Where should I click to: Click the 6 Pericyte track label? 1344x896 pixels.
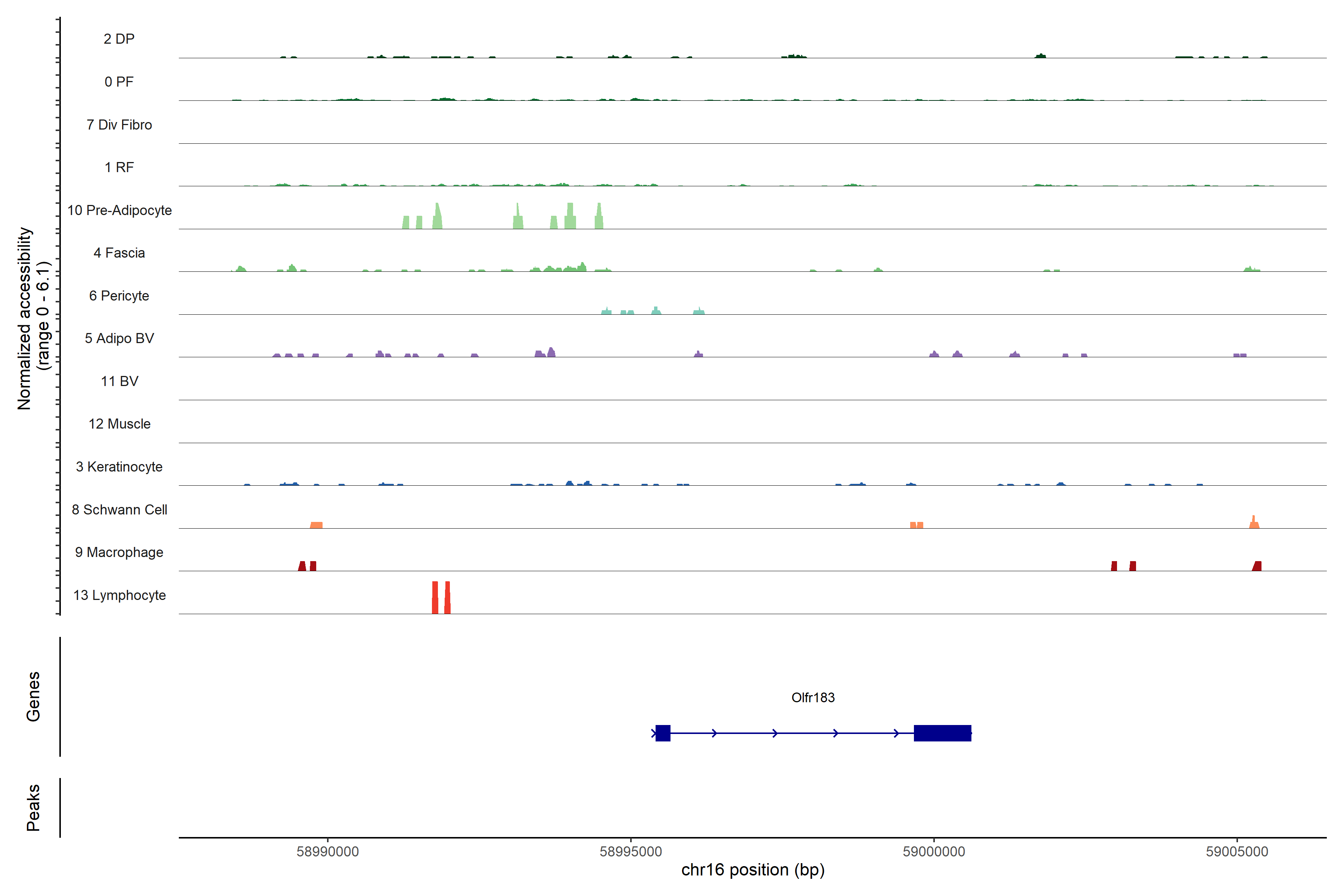tap(119, 296)
